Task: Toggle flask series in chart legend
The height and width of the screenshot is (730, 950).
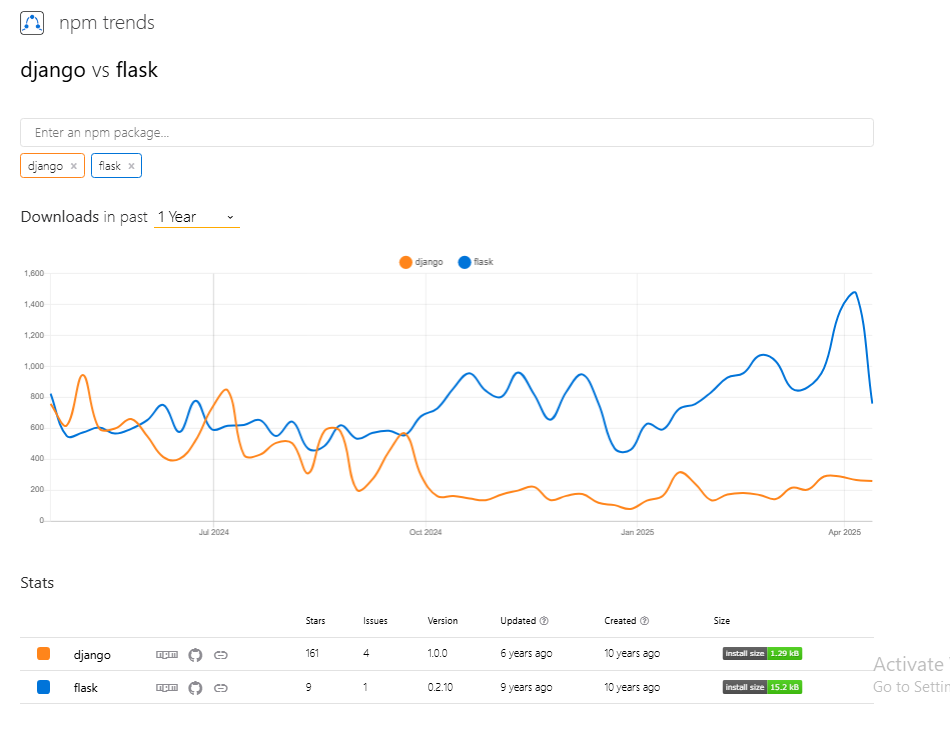Action: pyautogui.click(x=476, y=262)
